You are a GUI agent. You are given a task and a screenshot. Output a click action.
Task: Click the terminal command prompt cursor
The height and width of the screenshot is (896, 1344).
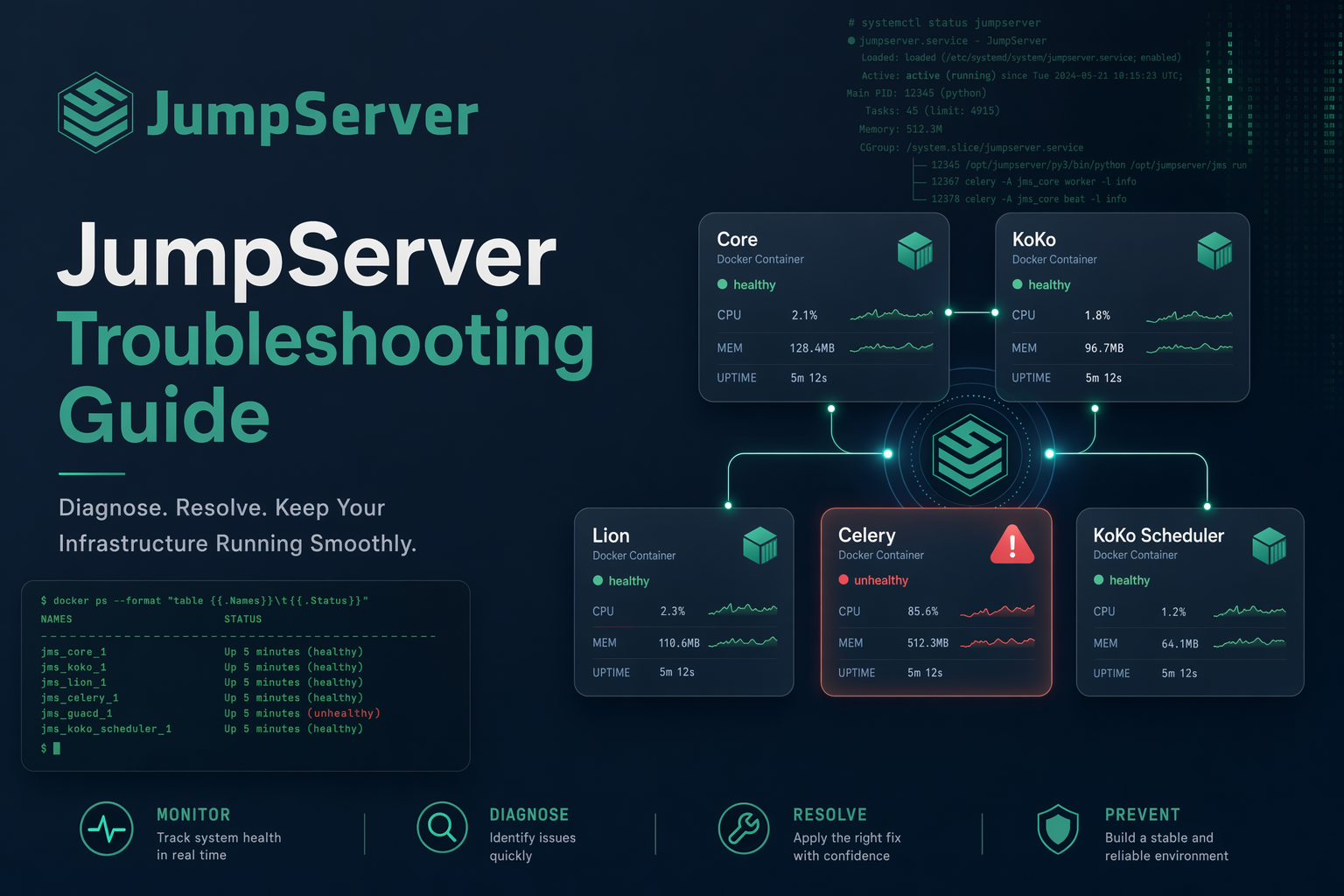(56, 748)
